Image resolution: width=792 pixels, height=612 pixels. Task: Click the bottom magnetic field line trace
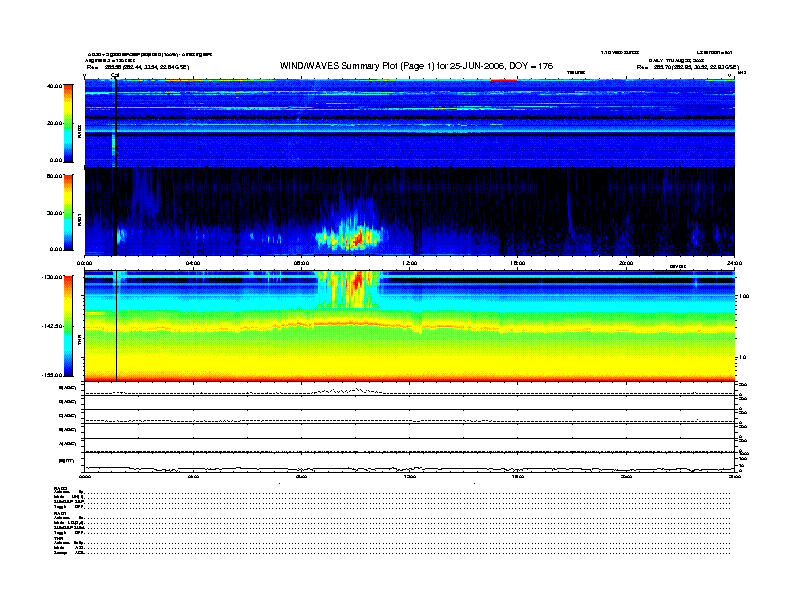[409, 469]
